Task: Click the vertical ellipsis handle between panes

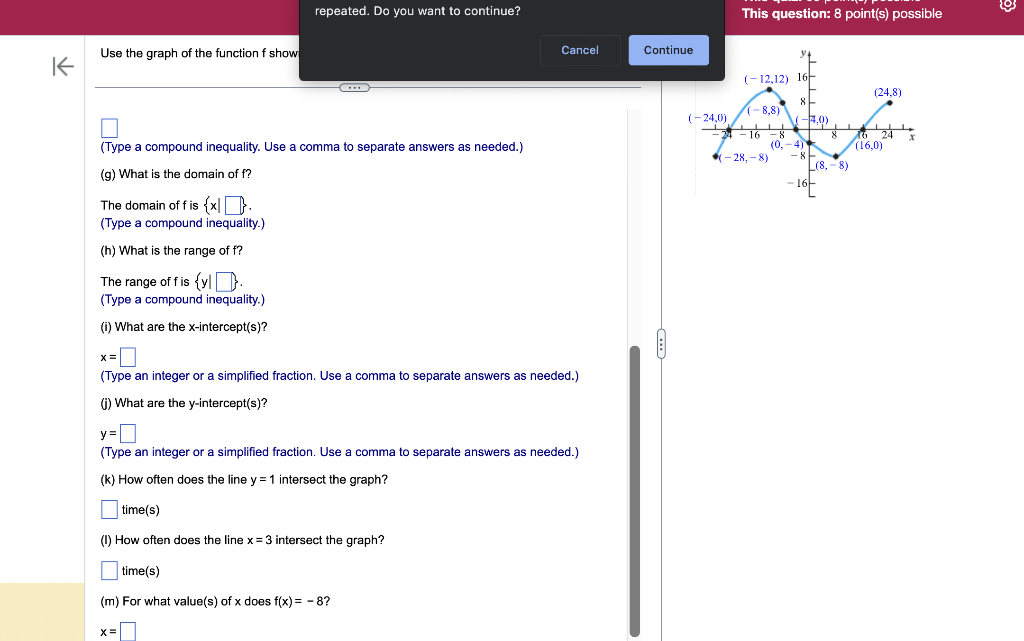Action: click(662, 343)
